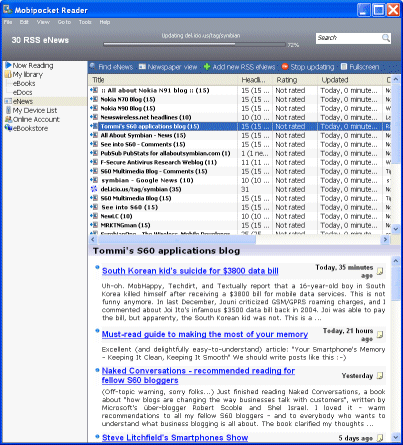Viewport: 403px width, 445px height.
Task: Open the File menu
Action: pos(8,22)
